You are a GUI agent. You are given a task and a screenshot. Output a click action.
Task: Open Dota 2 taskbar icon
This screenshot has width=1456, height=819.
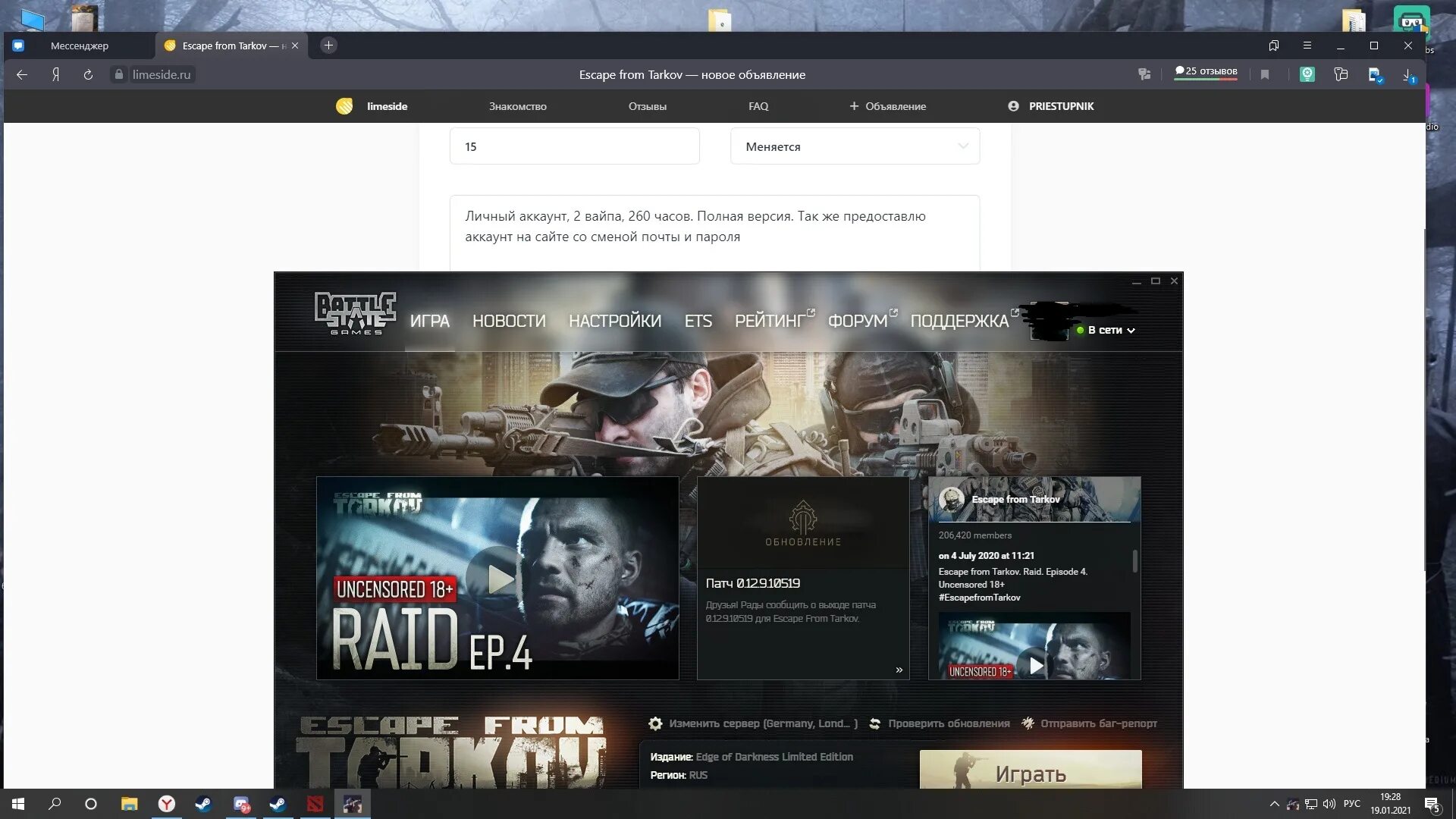click(315, 804)
